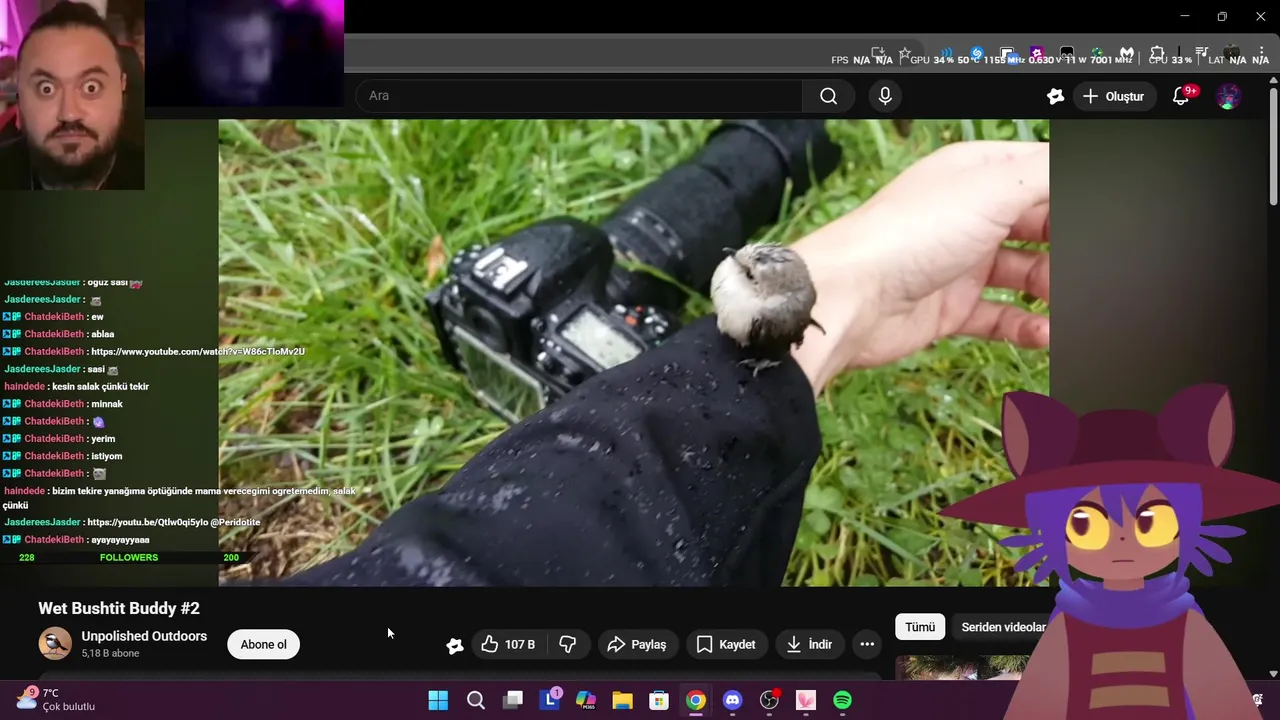Select the Seriden videolar filter chip
Screen dimensions: 1280x720
click(1003, 627)
